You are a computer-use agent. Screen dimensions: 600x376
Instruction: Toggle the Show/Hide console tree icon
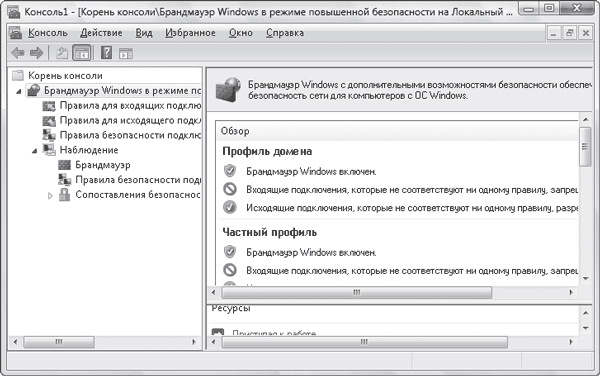click(82, 53)
